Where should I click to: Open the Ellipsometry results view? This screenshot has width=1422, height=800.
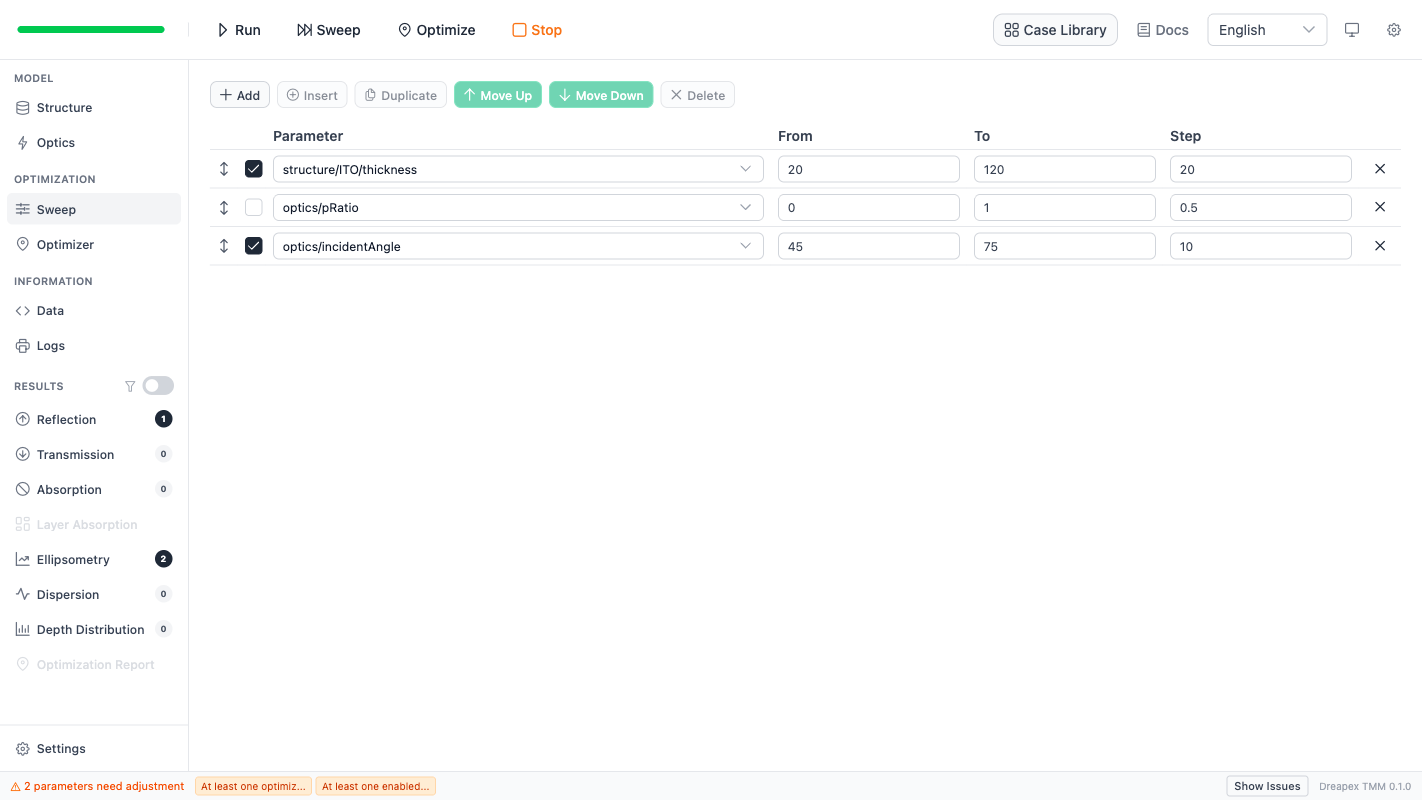tap(73, 559)
